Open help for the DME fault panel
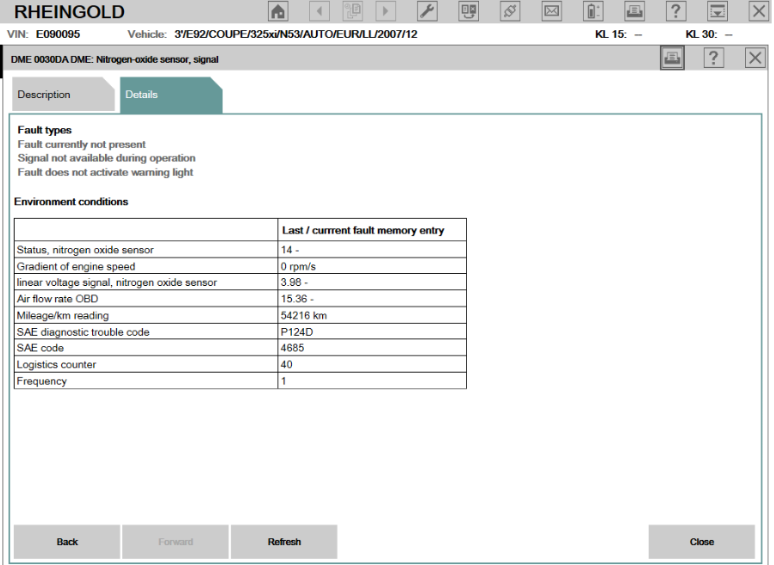 [714, 59]
